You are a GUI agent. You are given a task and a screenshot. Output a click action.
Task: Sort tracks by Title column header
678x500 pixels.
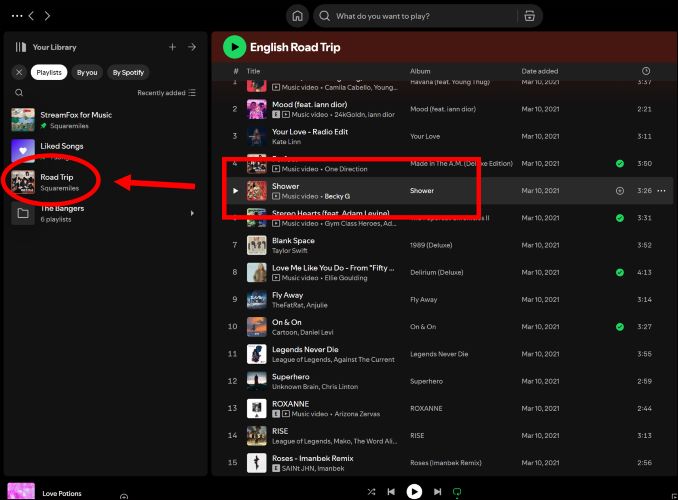pos(253,71)
